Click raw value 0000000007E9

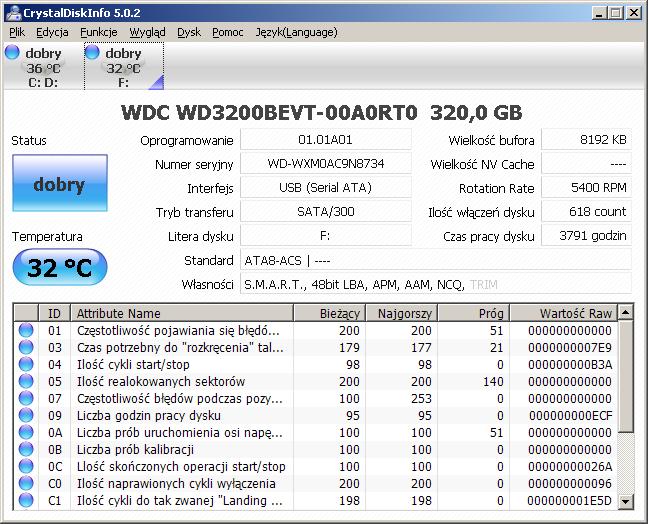click(x=569, y=348)
